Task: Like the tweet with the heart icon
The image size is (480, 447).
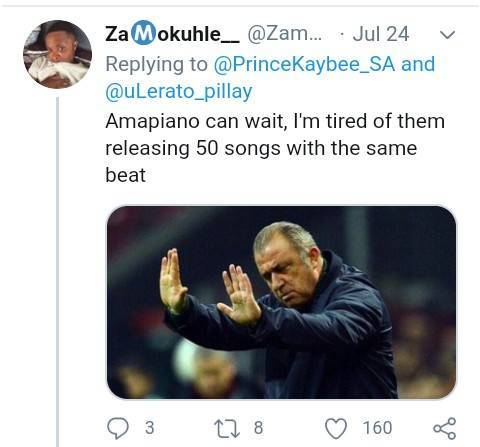Action: tap(336, 428)
